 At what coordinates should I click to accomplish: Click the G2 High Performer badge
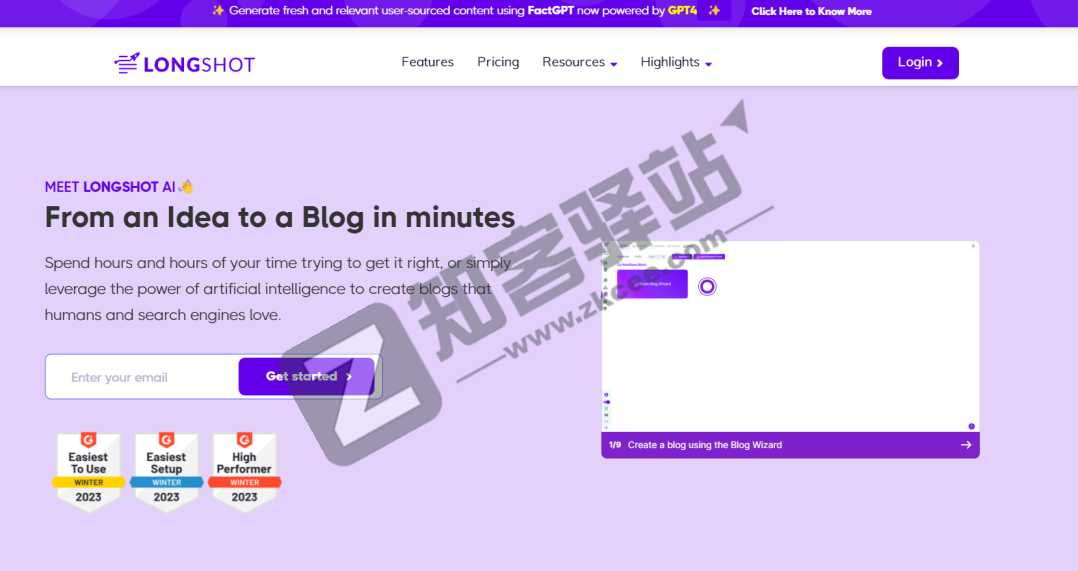tap(244, 471)
